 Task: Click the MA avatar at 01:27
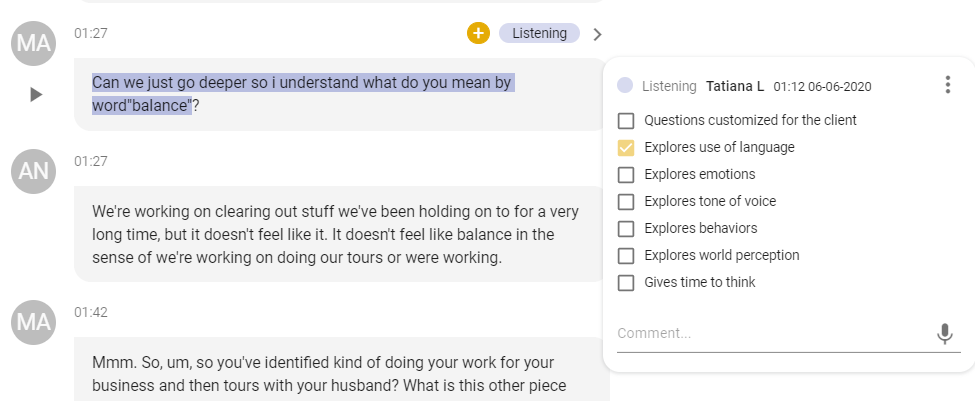(34, 44)
